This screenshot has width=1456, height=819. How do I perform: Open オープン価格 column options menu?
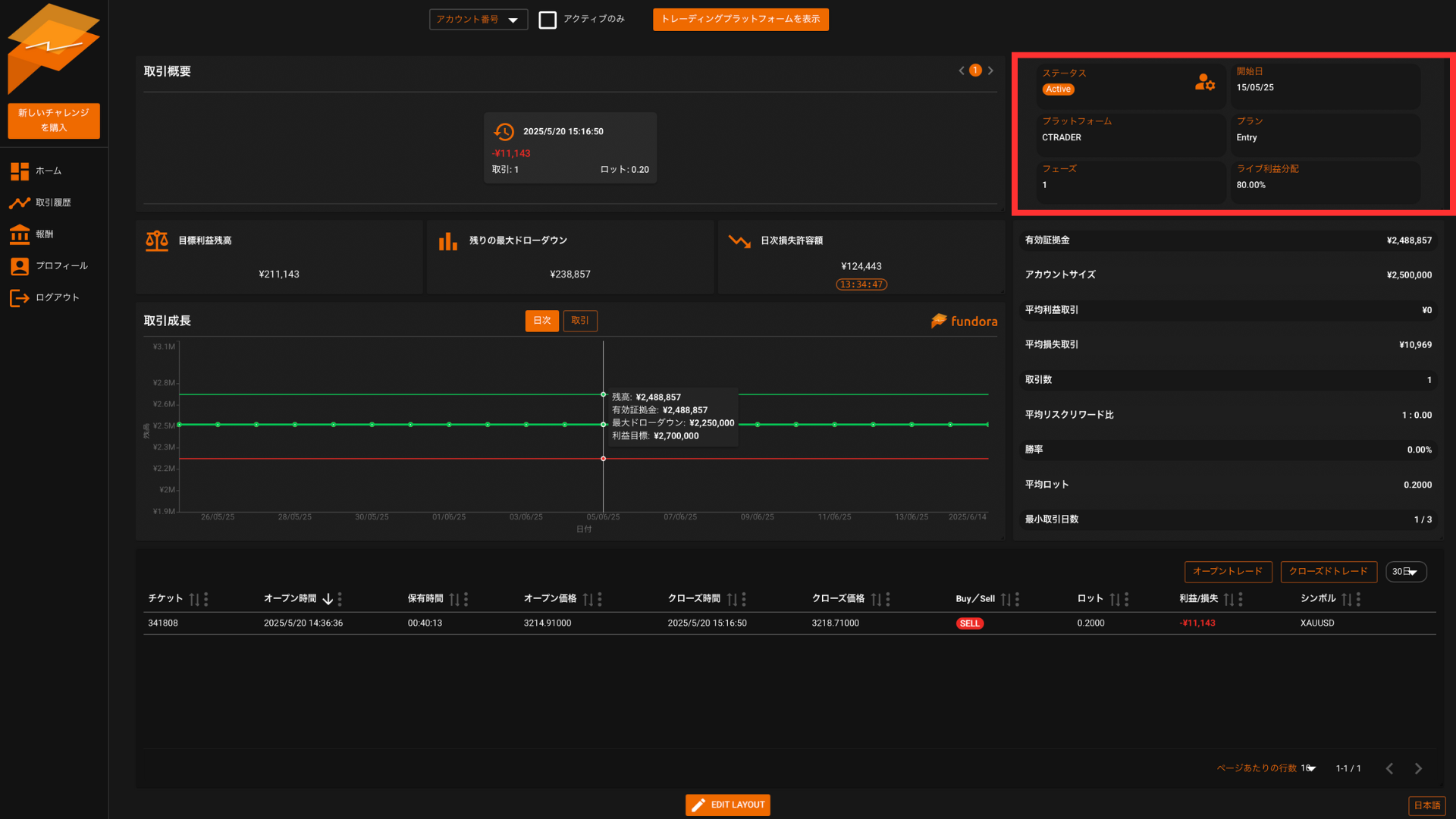600,599
